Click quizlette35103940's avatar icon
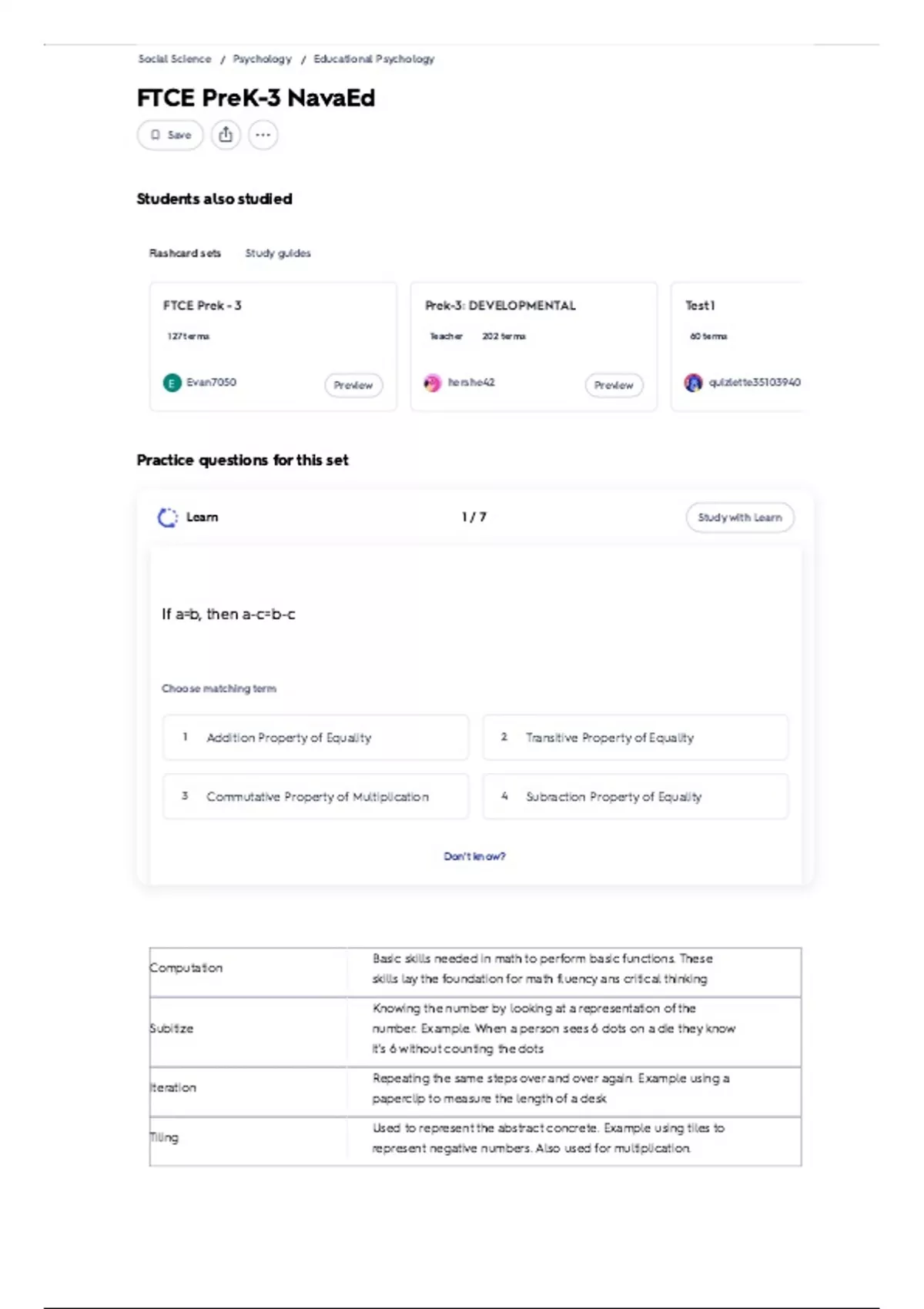 693,383
